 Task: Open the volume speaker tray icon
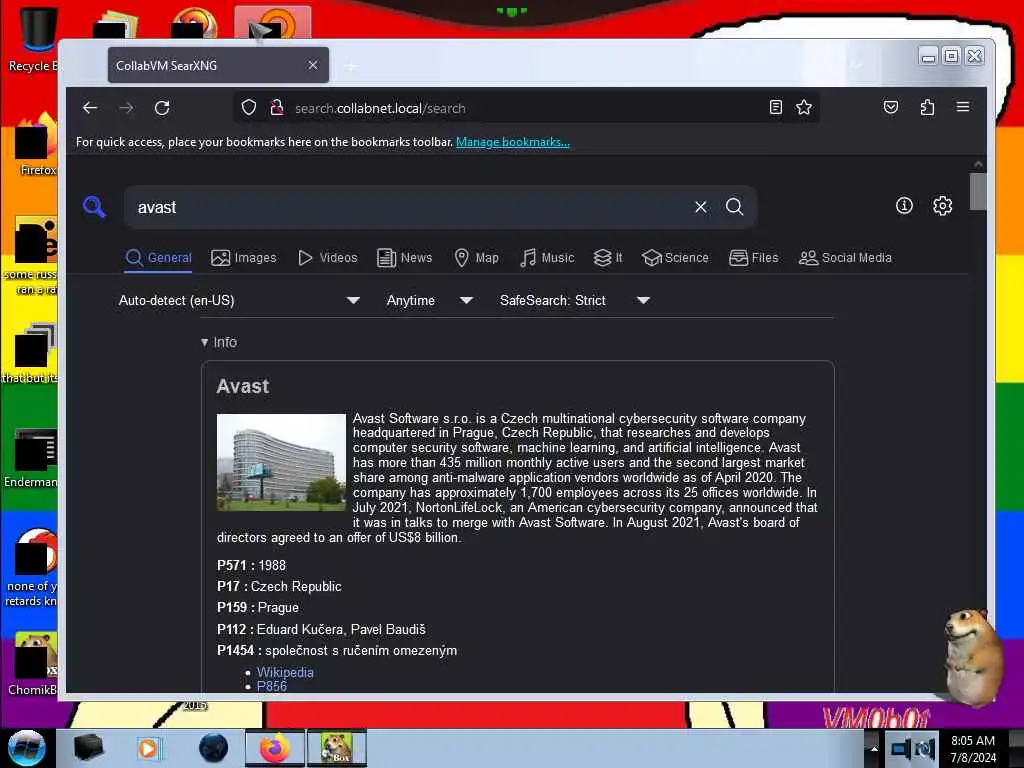click(x=924, y=748)
